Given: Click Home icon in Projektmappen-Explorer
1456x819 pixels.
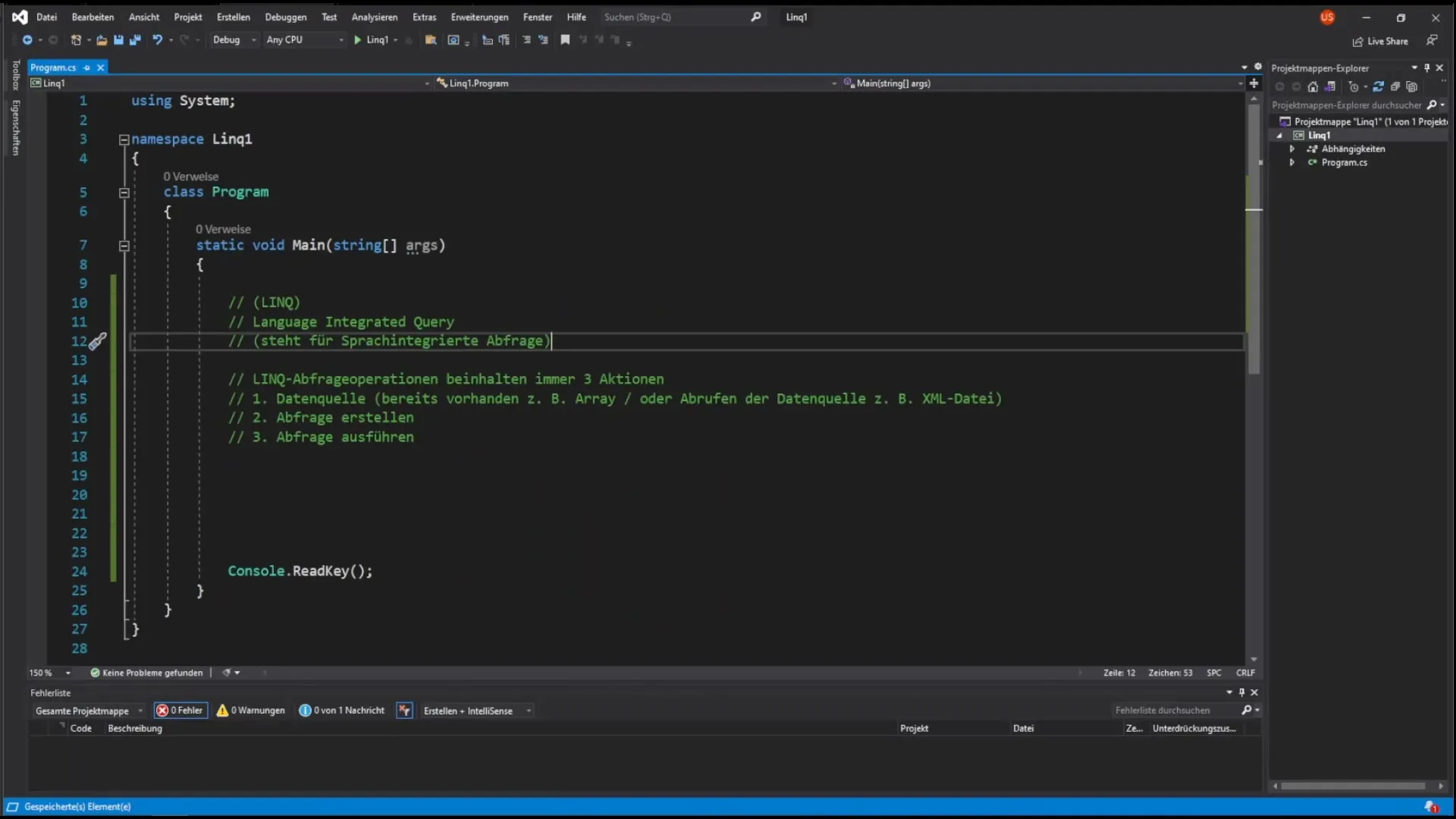Looking at the screenshot, I should [x=1313, y=86].
